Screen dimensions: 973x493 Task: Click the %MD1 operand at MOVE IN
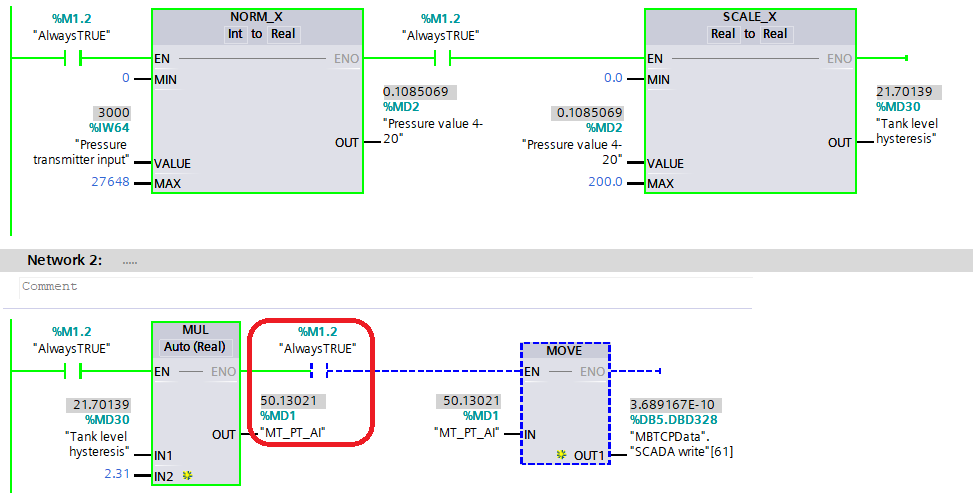tap(482, 416)
